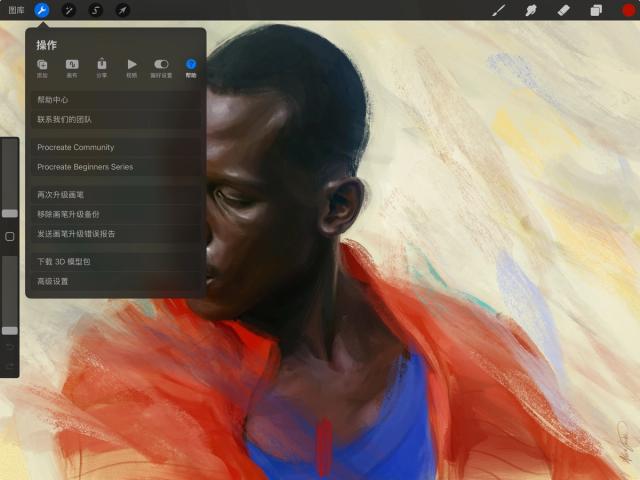Switch to the 画布 (Canvas) tab
This screenshot has height=480, width=640.
[72, 68]
